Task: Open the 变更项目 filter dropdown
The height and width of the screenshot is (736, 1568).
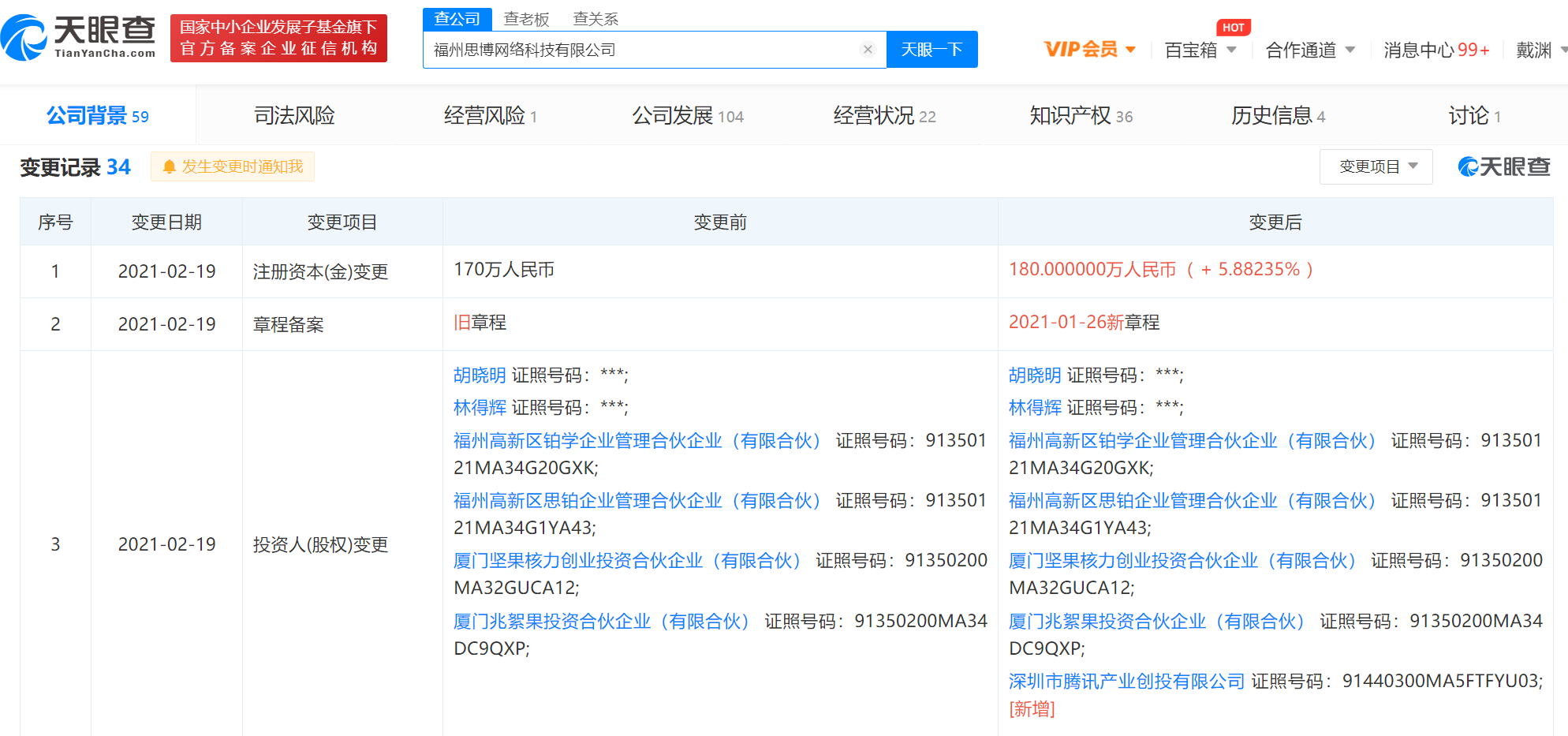Action: tap(1376, 166)
